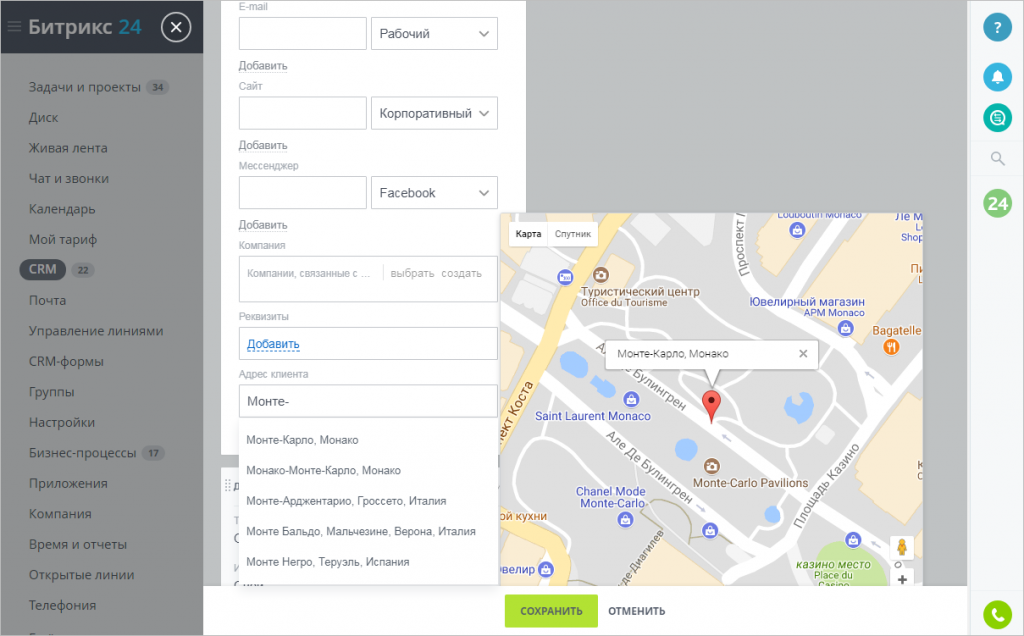Click the green 24 badge icon

(x=997, y=204)
